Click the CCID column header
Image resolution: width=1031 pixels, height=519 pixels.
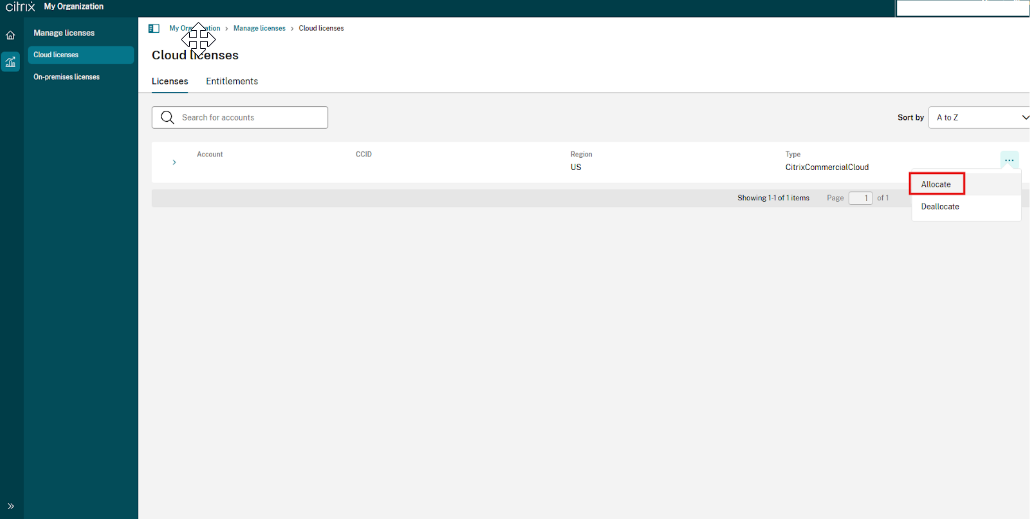pos(364,154)
